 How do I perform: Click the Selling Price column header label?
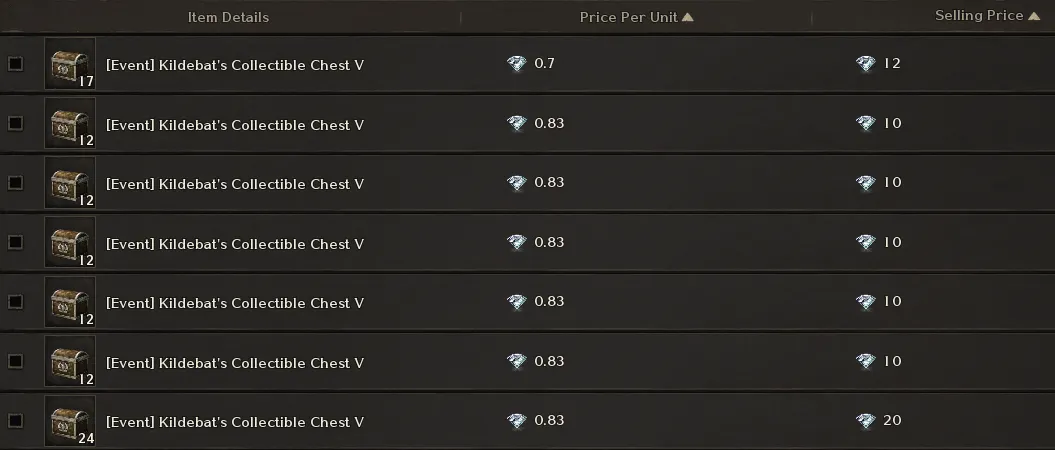pos(978,16)
